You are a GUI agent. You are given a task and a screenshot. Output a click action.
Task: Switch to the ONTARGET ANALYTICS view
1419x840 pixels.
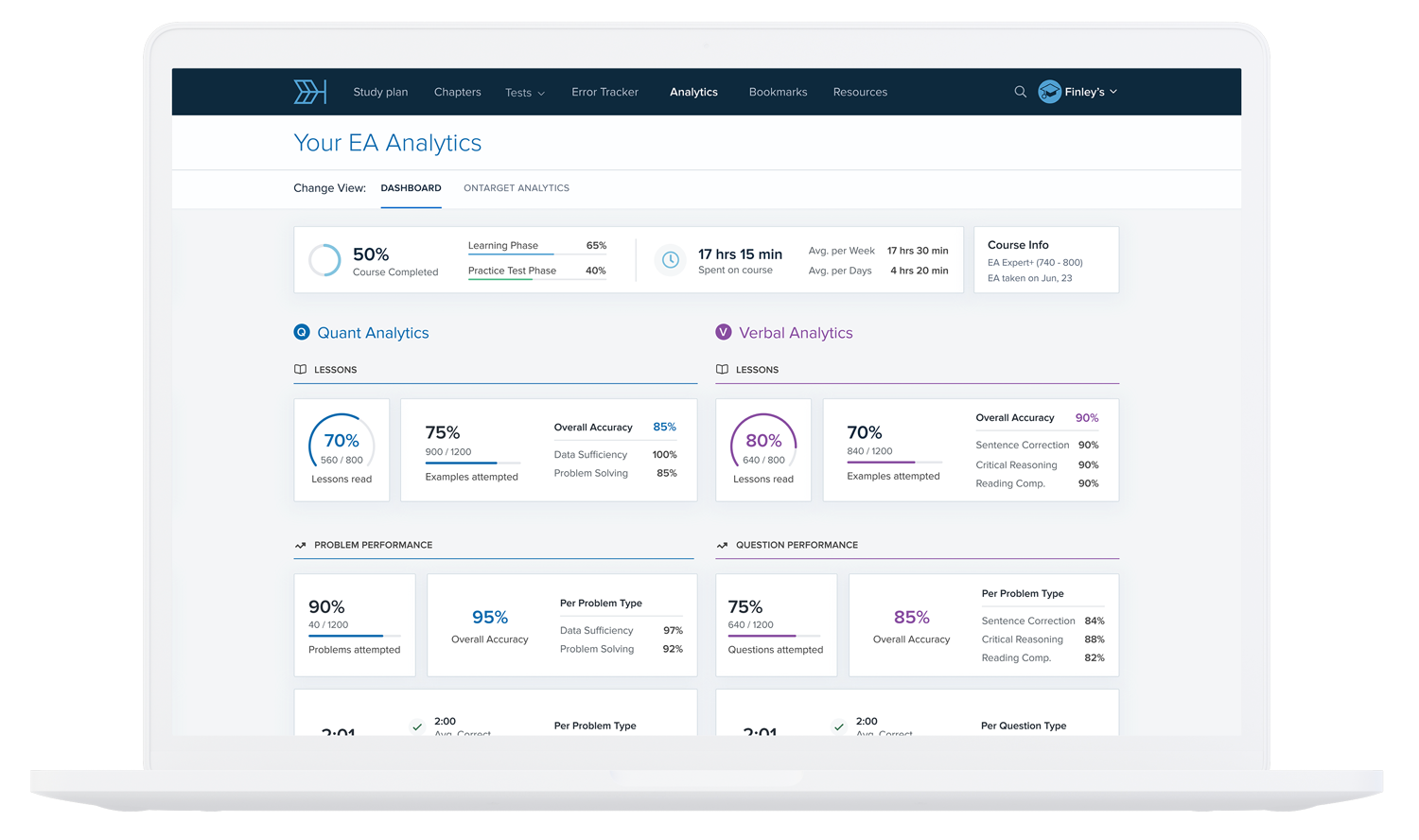coord(517,188)
